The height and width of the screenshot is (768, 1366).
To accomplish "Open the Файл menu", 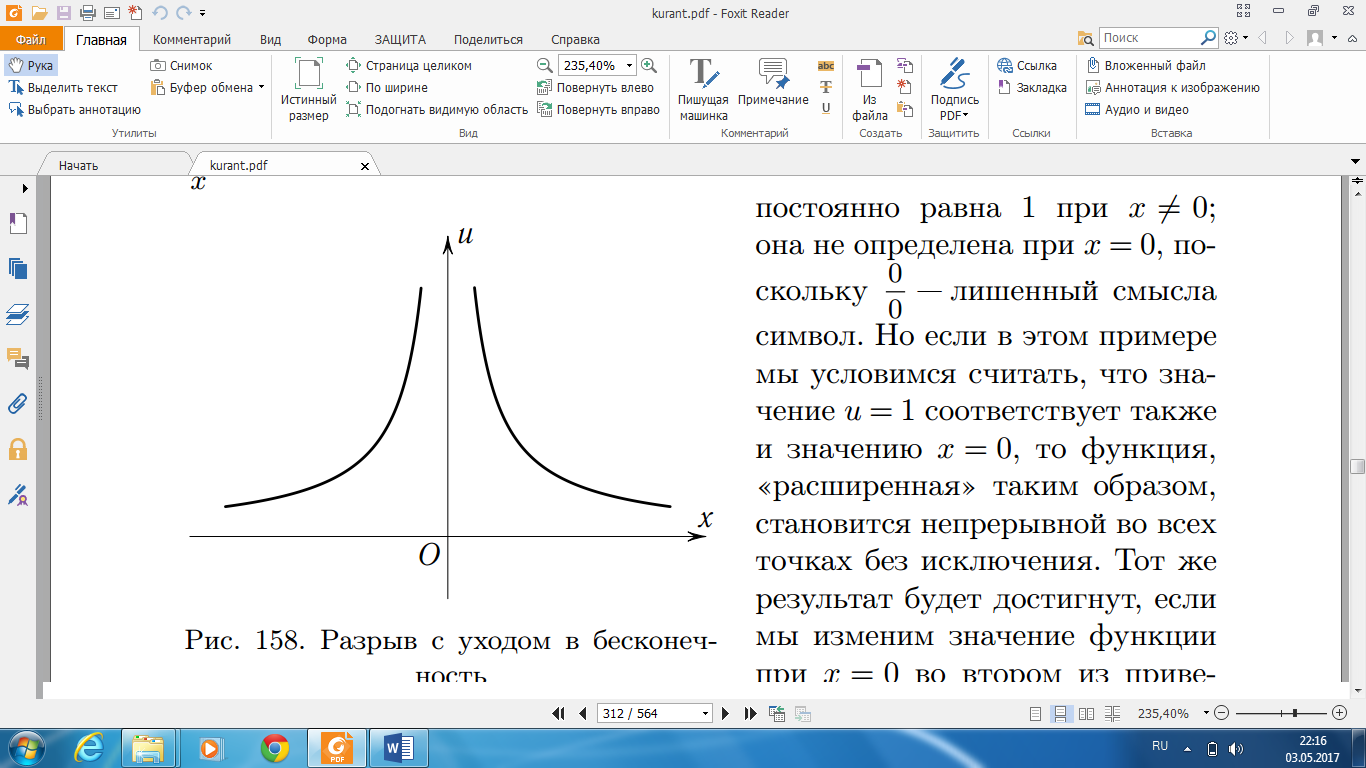I will pyautogui.click(x=31, y=39).
